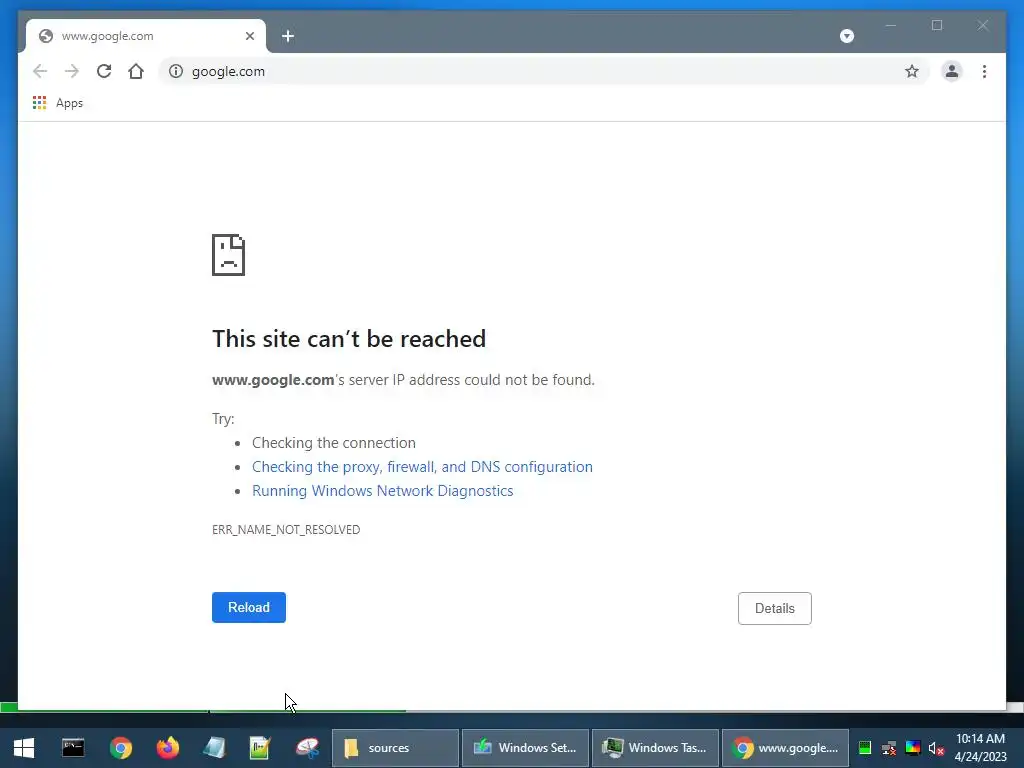This screenshot has width=1024, height=768.
Task: Switch to the www.google taskbar button
Action: [785, 748]
